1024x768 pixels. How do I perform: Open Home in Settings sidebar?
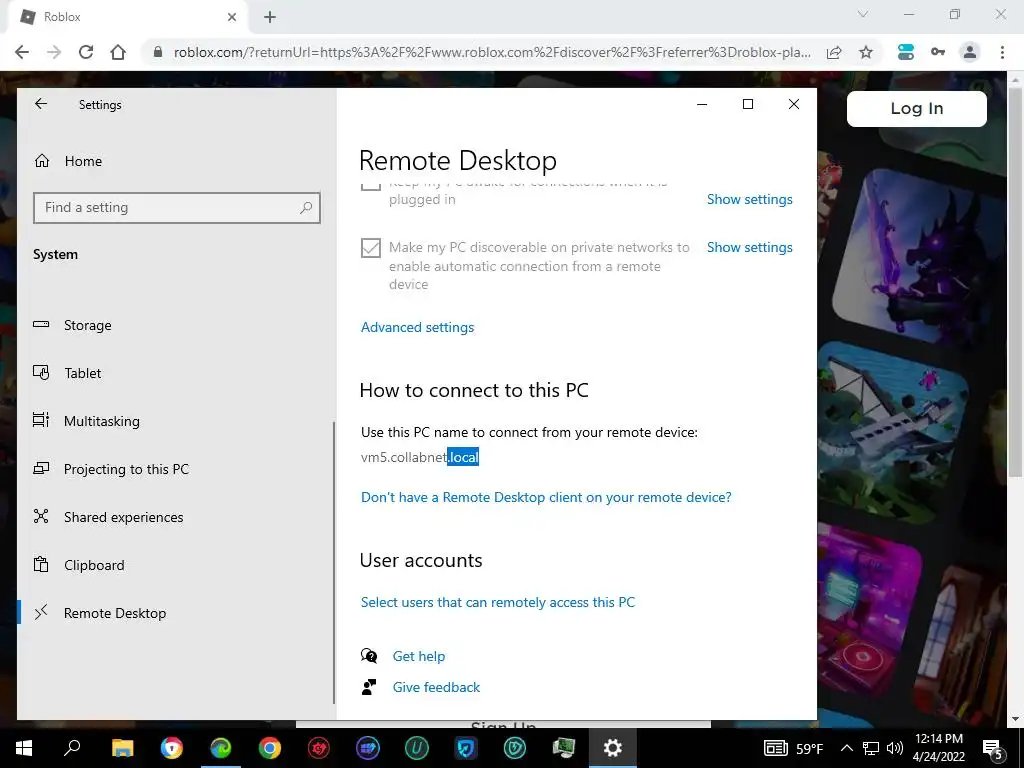click(83, 161)
